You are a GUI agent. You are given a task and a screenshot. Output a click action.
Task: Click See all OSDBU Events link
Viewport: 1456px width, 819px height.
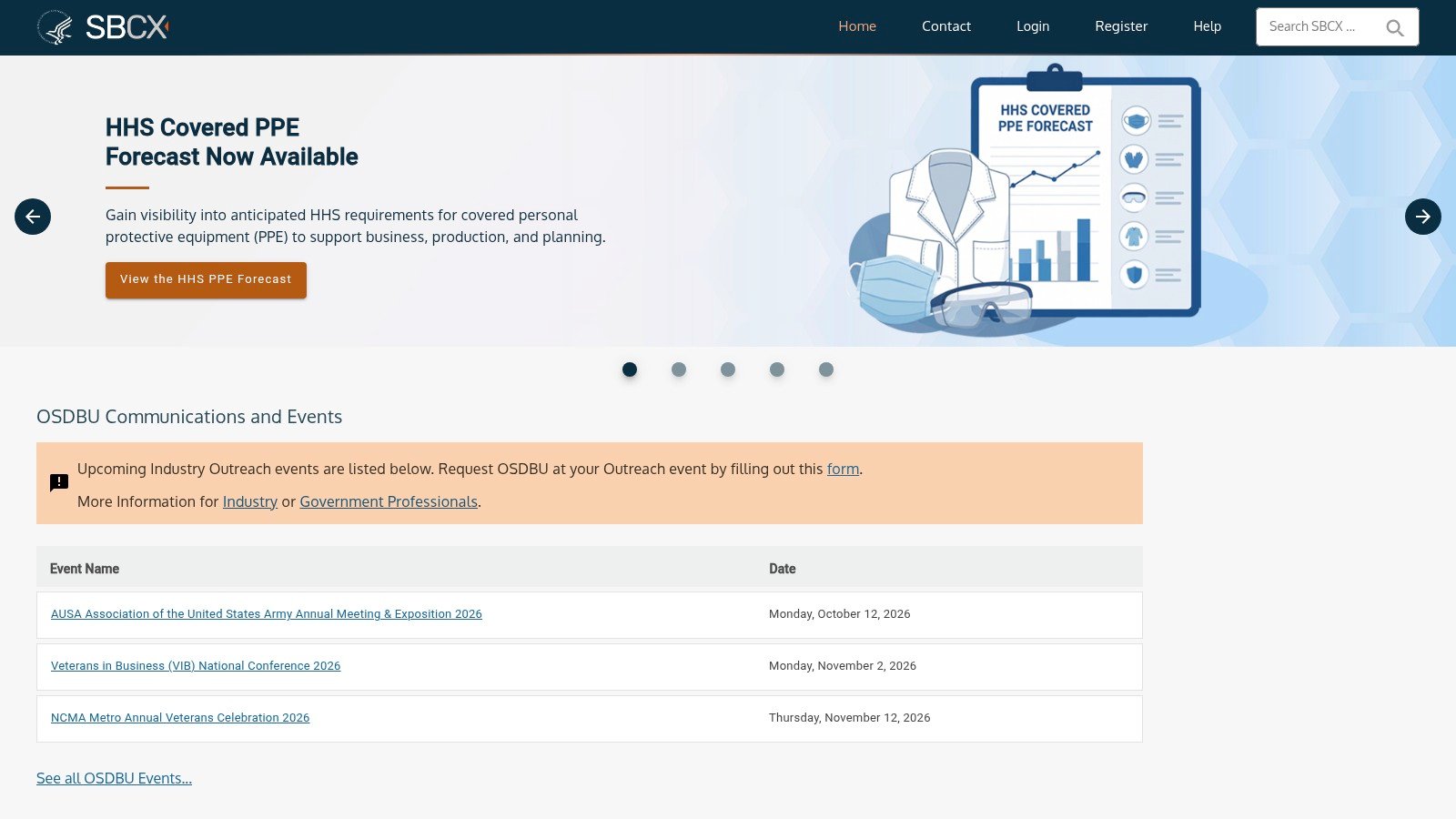coord(114,778)
